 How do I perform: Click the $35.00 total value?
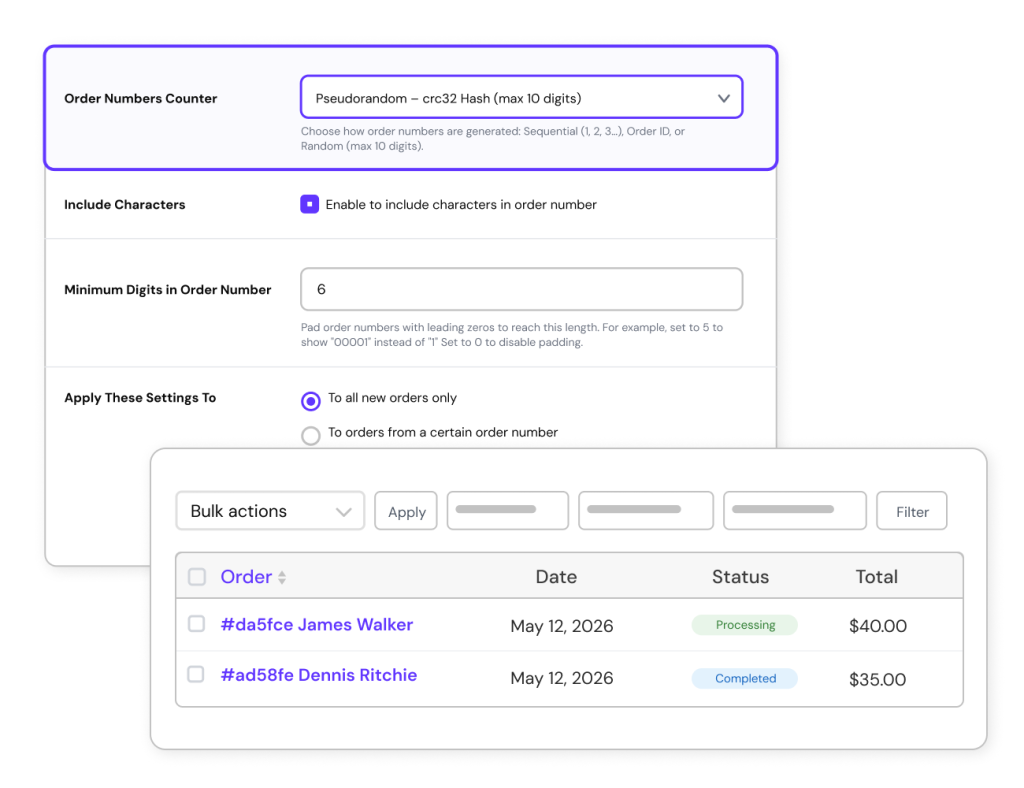(878, 680)
